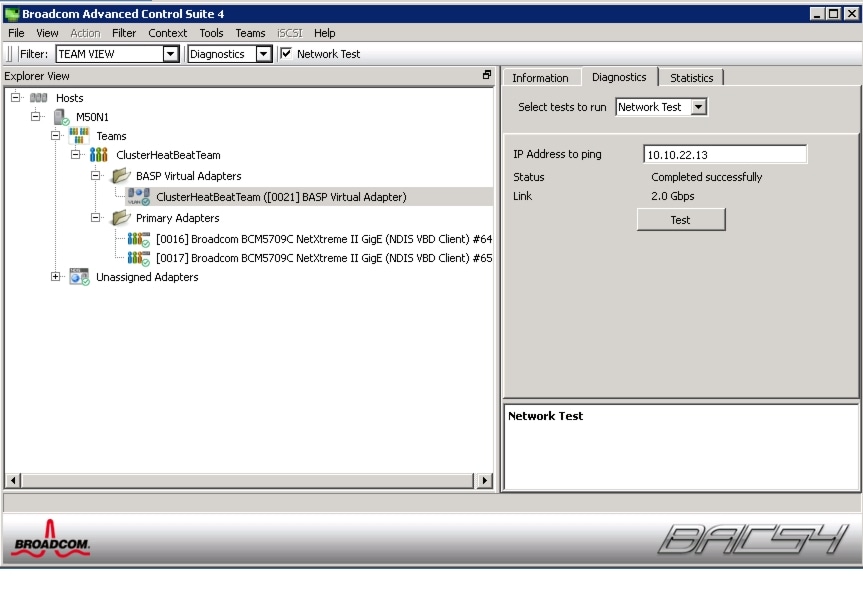Screen dimensions: 863x600
Task: Collapse the M50N1 host node
Action: click(x=36, y=116)
